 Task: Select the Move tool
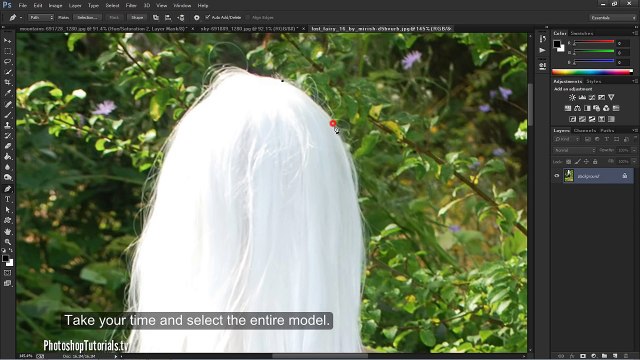(x=7, y=41)
